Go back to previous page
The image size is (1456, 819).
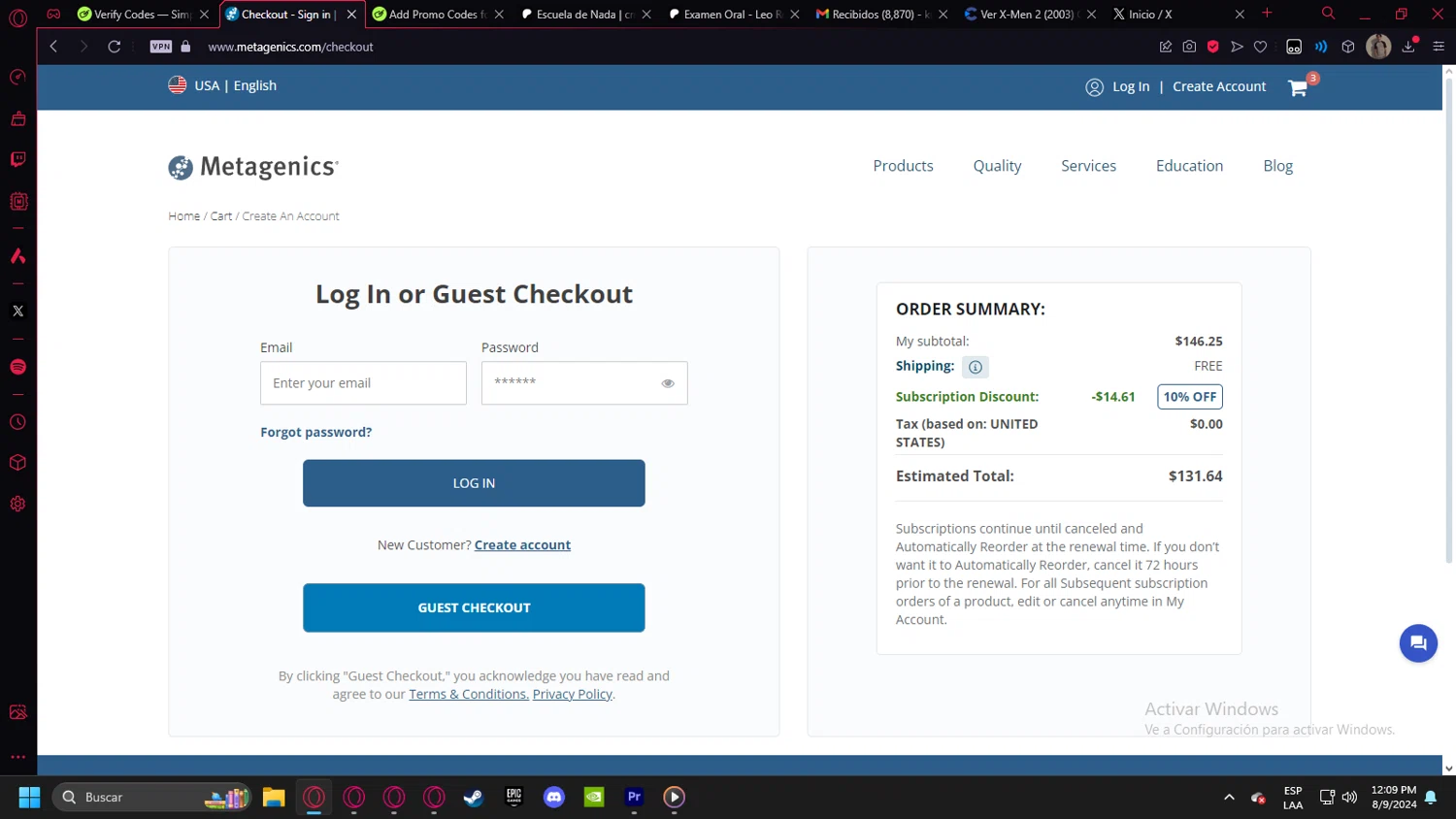(53, 47)
